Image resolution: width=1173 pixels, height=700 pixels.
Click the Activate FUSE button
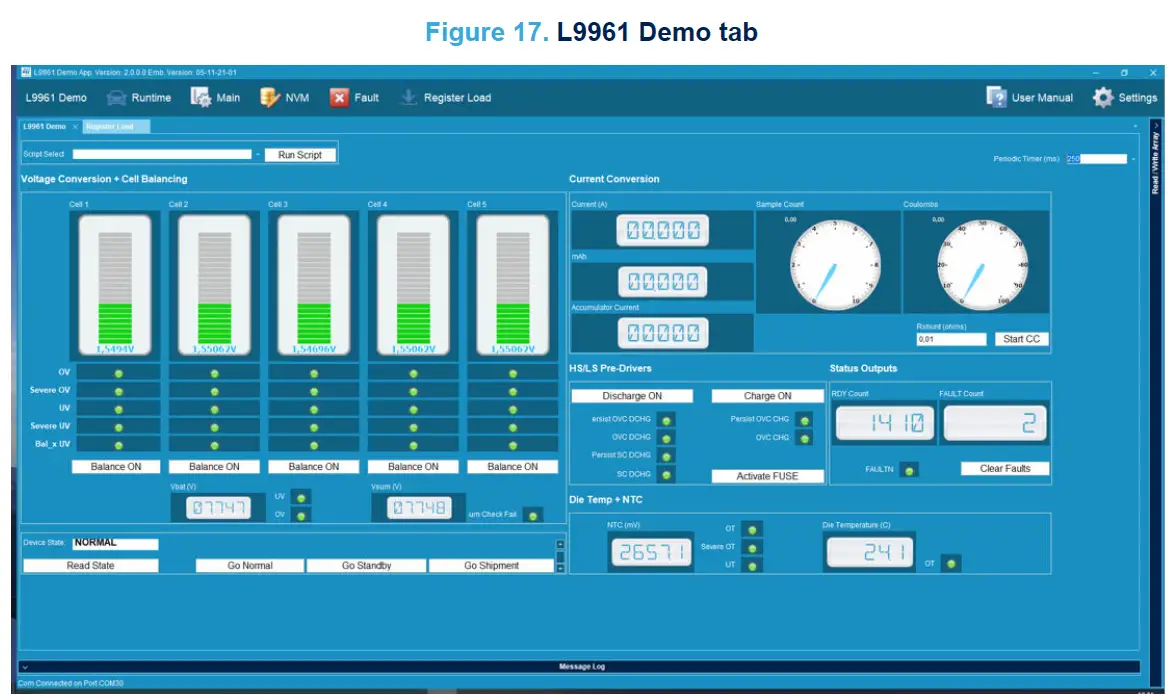coord(768,476)
